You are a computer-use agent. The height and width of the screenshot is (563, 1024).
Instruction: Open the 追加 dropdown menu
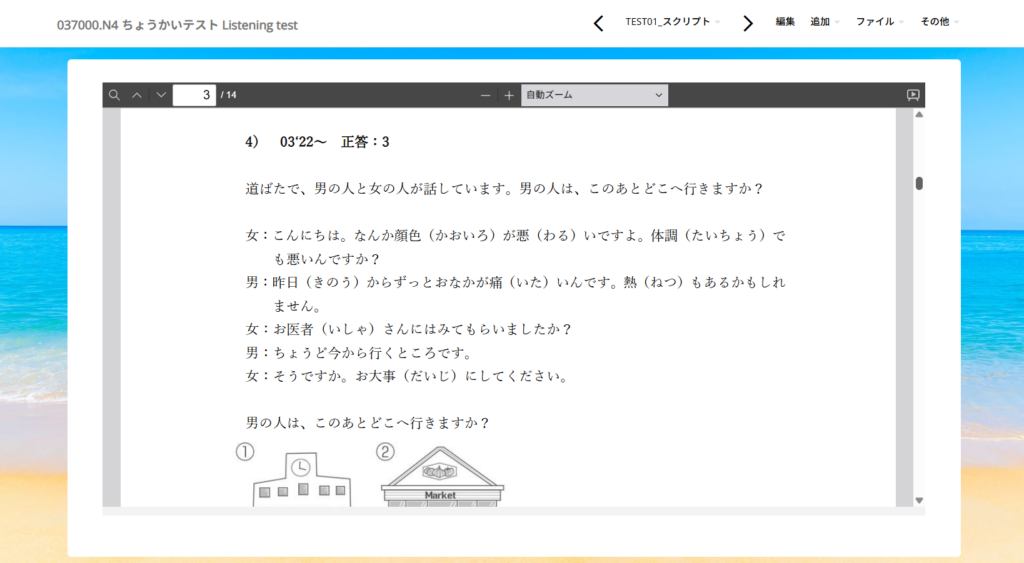tap(824, 22)
